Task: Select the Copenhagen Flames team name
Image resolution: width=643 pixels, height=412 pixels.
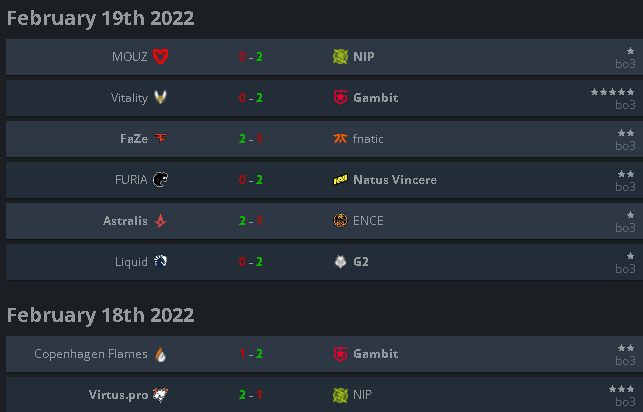Action: 91,354
